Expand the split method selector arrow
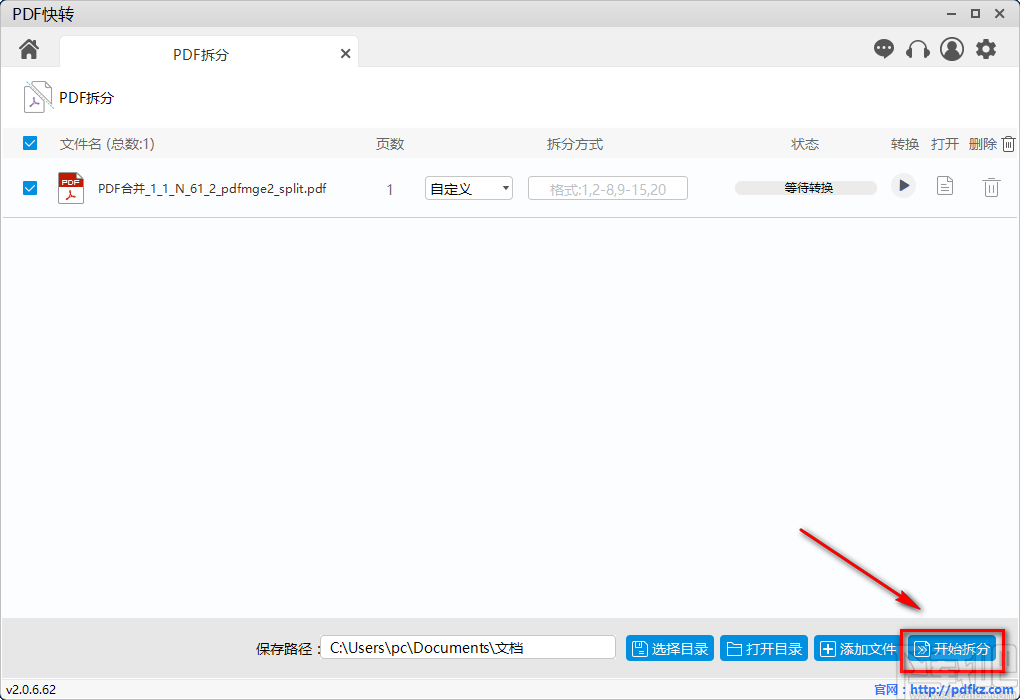Screen dimensions: 1020x700 tap(505, 188)
